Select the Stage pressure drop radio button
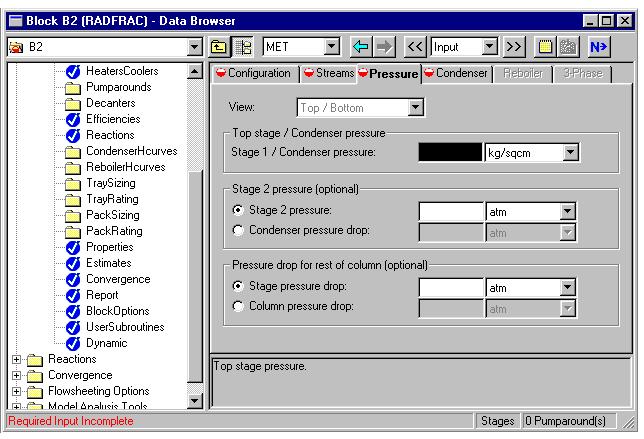The height and width of the screenshot is (439, 644). [238, 286]
